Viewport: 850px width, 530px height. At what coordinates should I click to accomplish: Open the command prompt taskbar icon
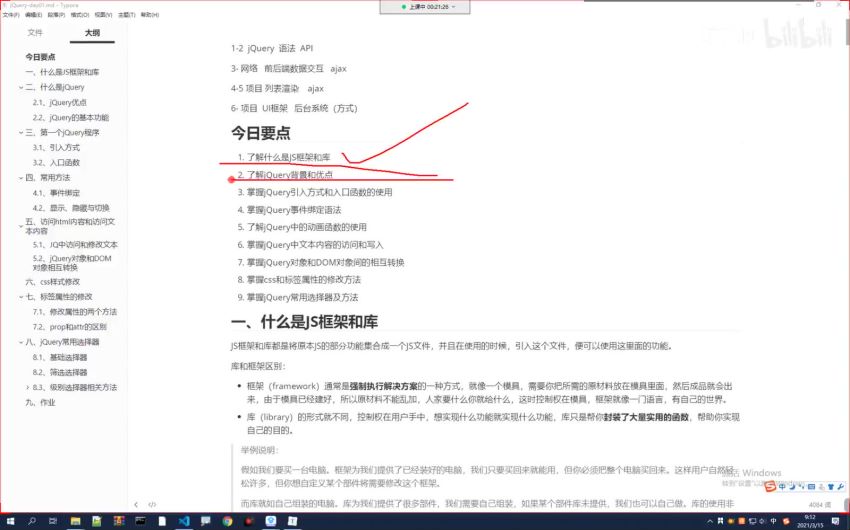[x=140, y=521]
